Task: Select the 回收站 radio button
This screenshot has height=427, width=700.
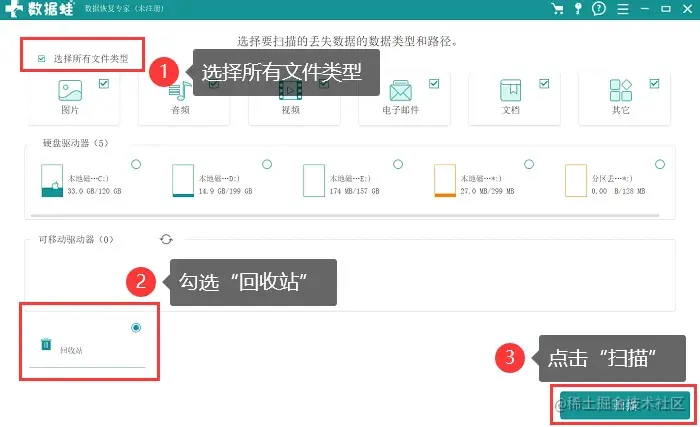Action: tap(136, 328)
